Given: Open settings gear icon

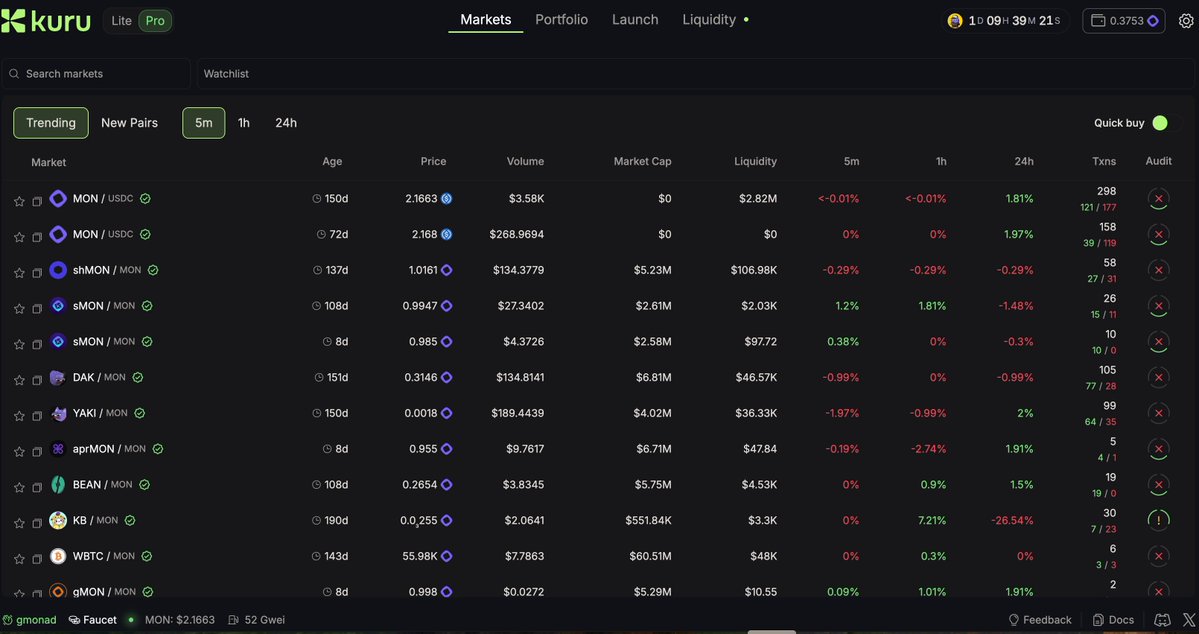Looking at the screenshot, I should tap(1186, 21).
